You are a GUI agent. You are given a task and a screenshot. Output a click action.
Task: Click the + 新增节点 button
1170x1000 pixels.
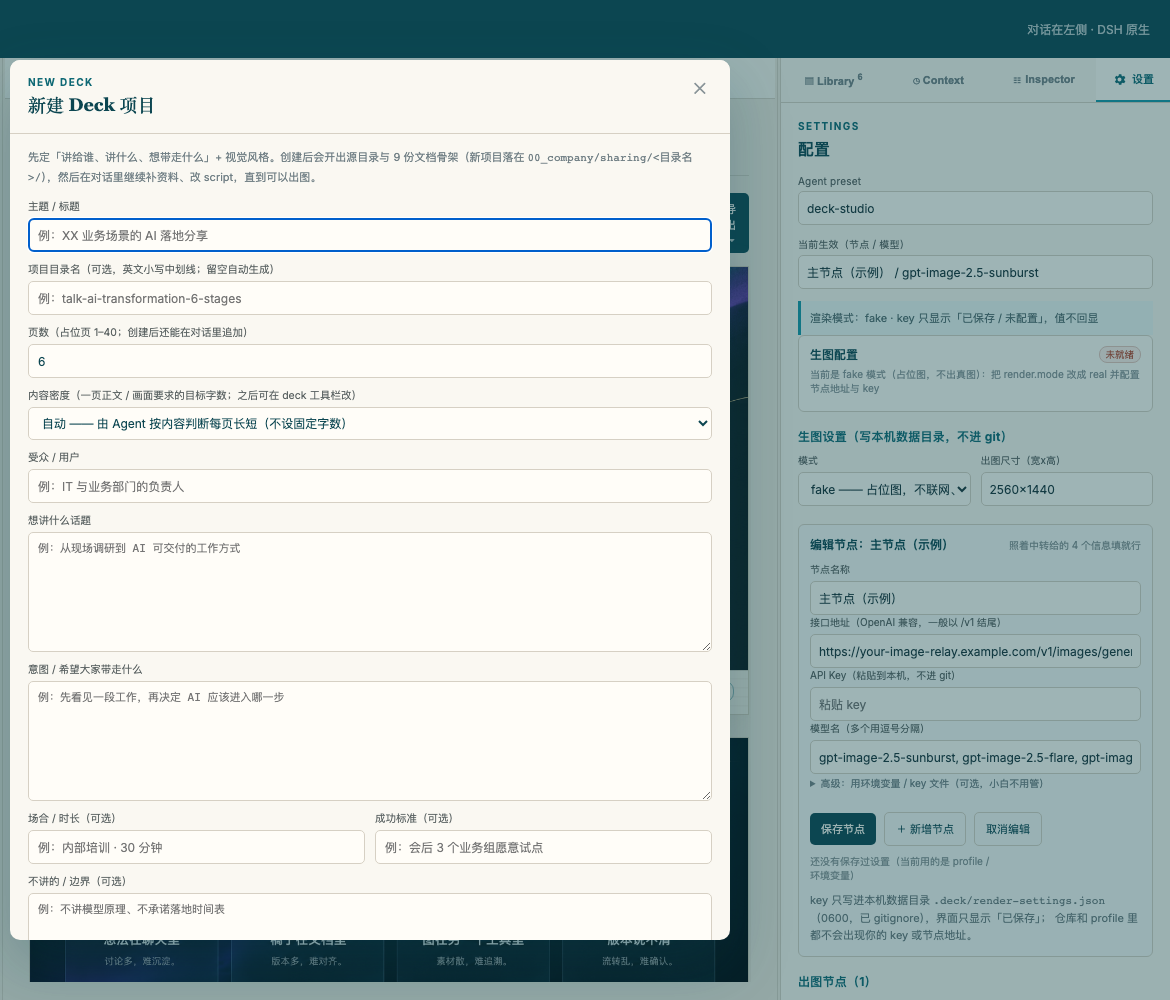[925, 829]
